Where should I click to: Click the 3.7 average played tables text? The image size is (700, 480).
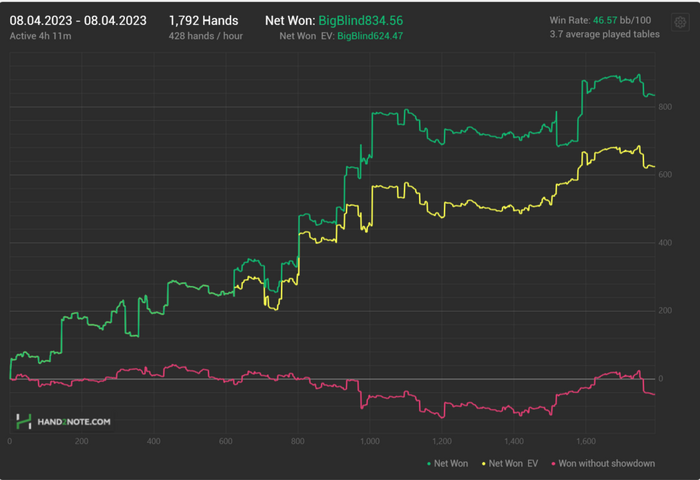coord(604,34)
